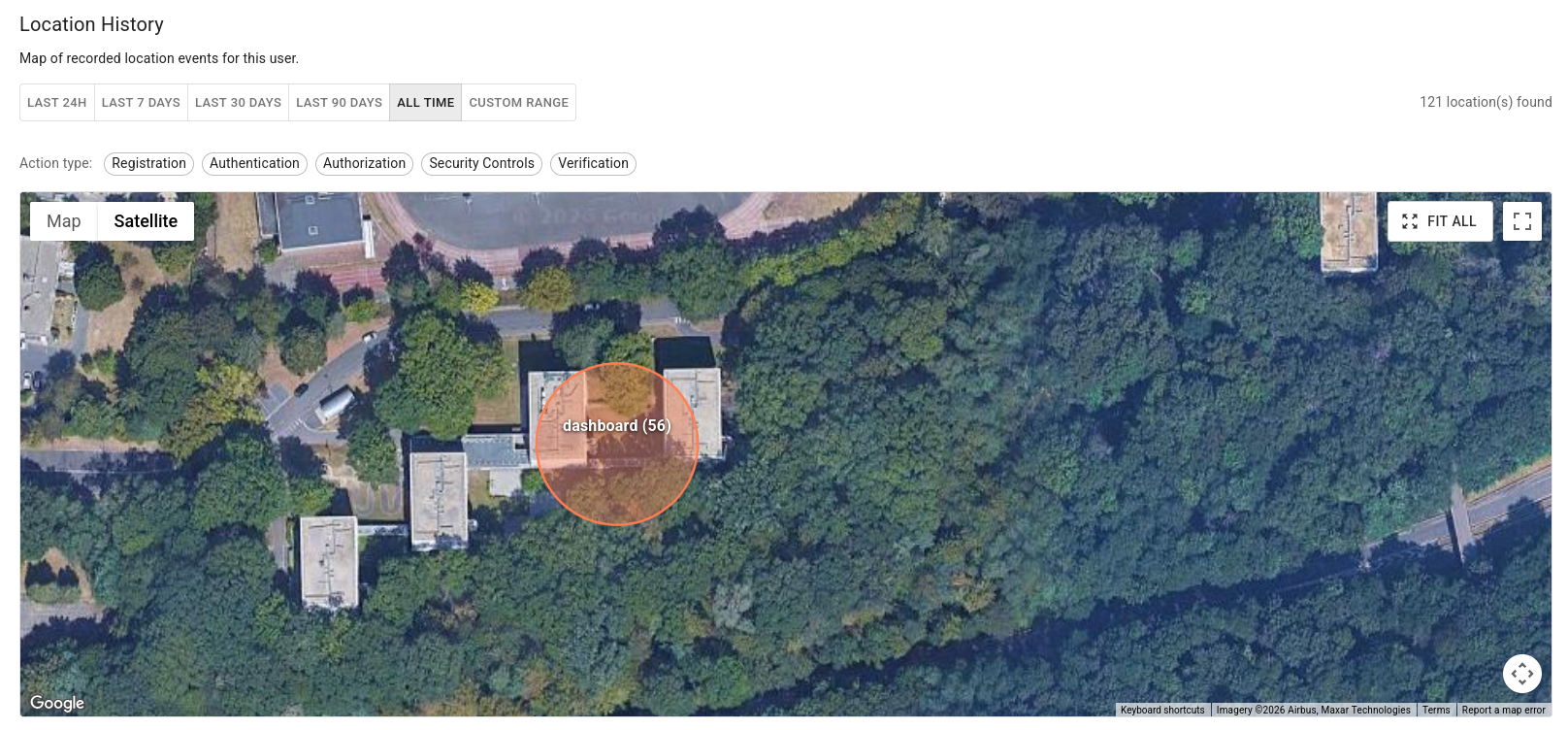Select Last 30 Days time range
The image size is (1568, 730).
pos(238,103)
